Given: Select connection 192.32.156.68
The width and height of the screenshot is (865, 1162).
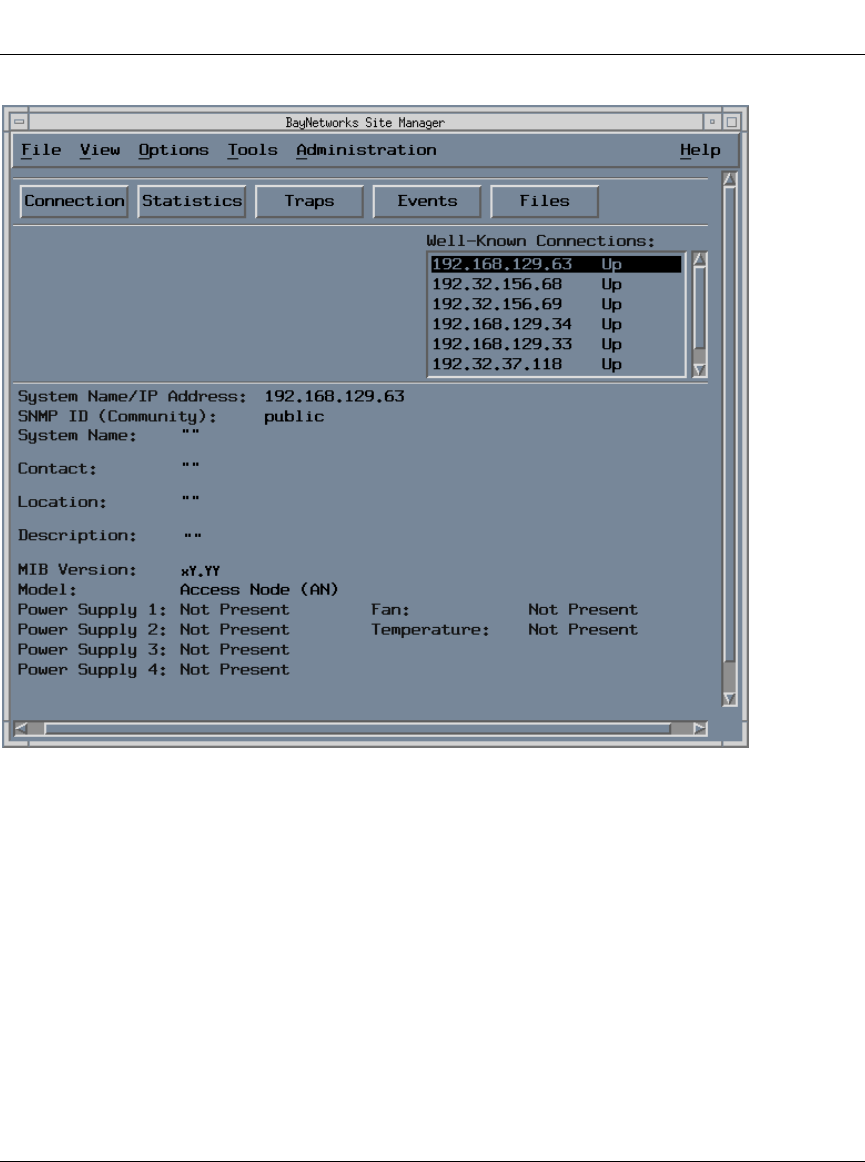Looking at the screenshot, I should click(556, 285).
